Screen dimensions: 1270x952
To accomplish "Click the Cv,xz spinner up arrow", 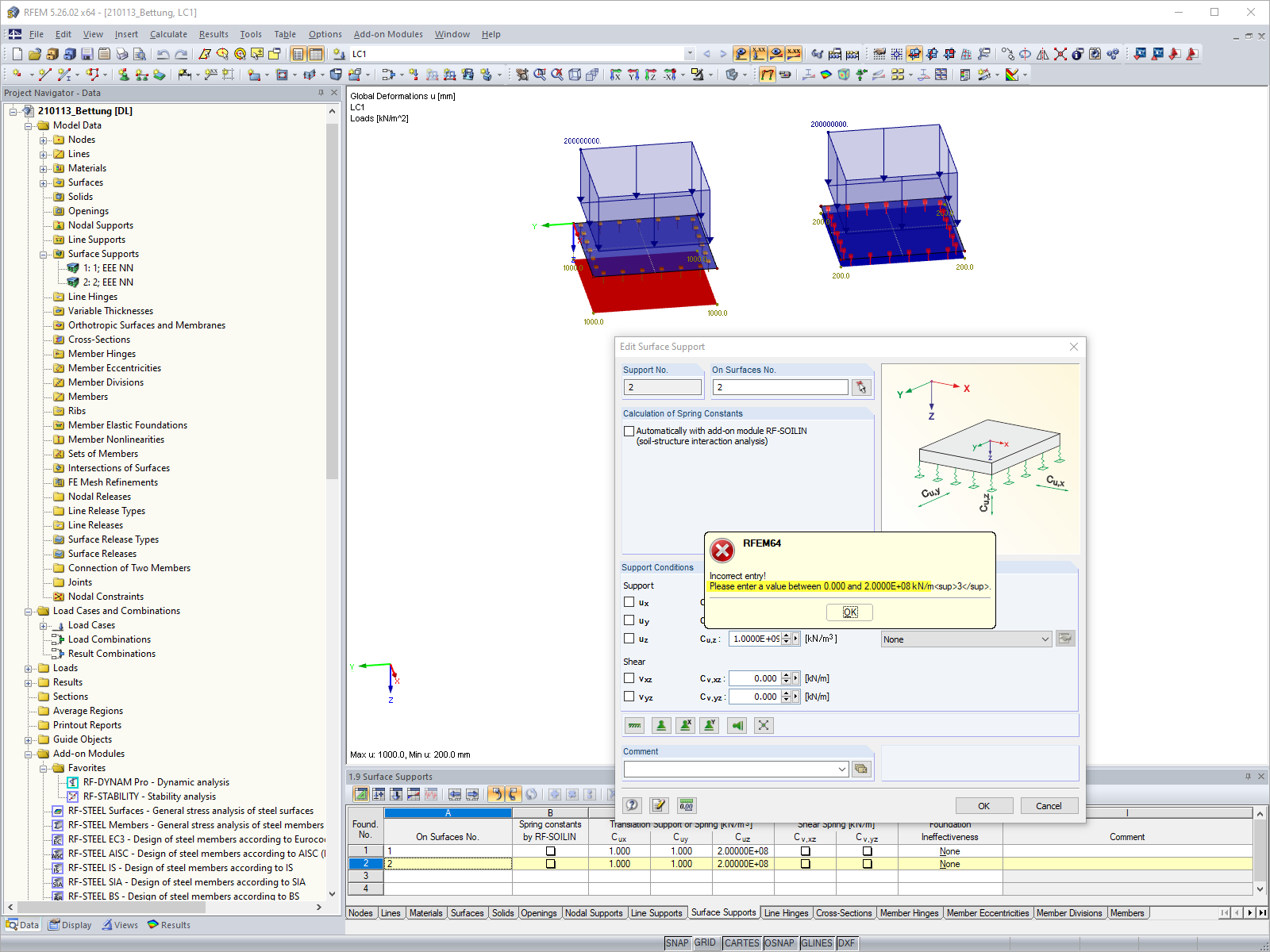I will (x=786, y=675).
